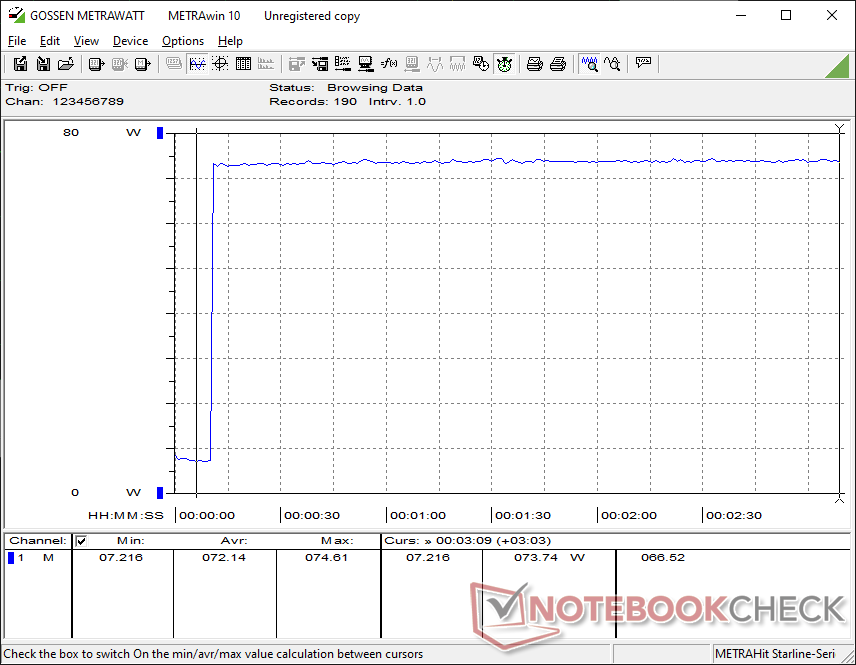Click the crosshair XY display icon

pos(219,64)
